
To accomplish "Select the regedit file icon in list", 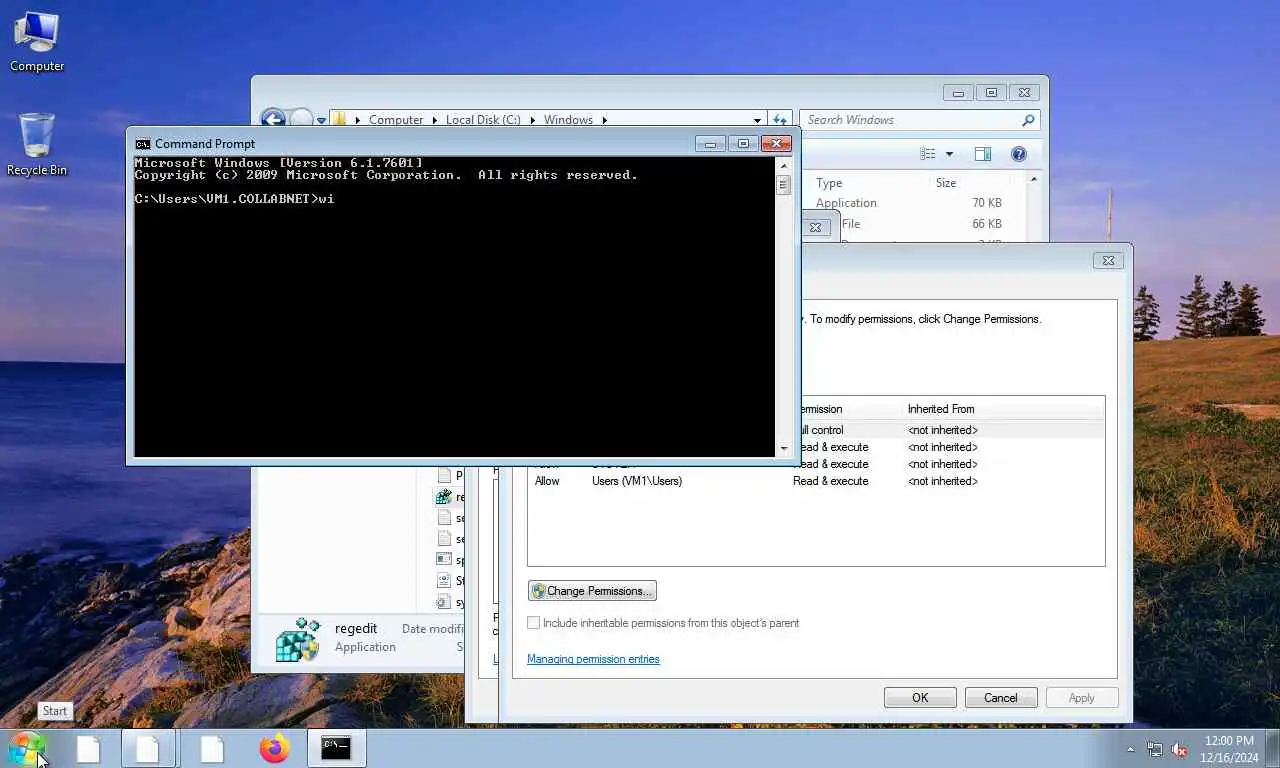I will pos(444,497).
